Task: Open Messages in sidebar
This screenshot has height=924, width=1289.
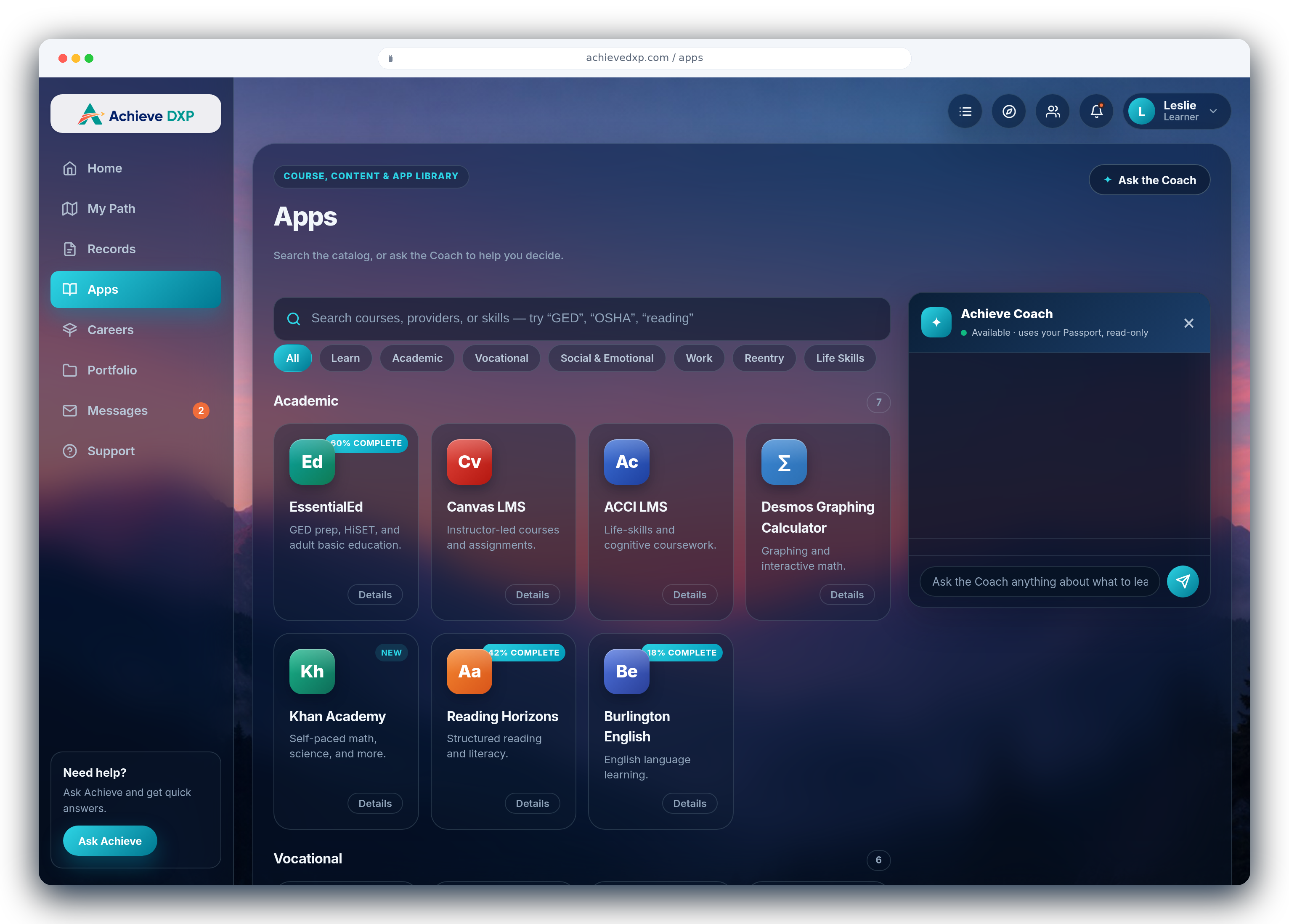Action: pos(136,411)
